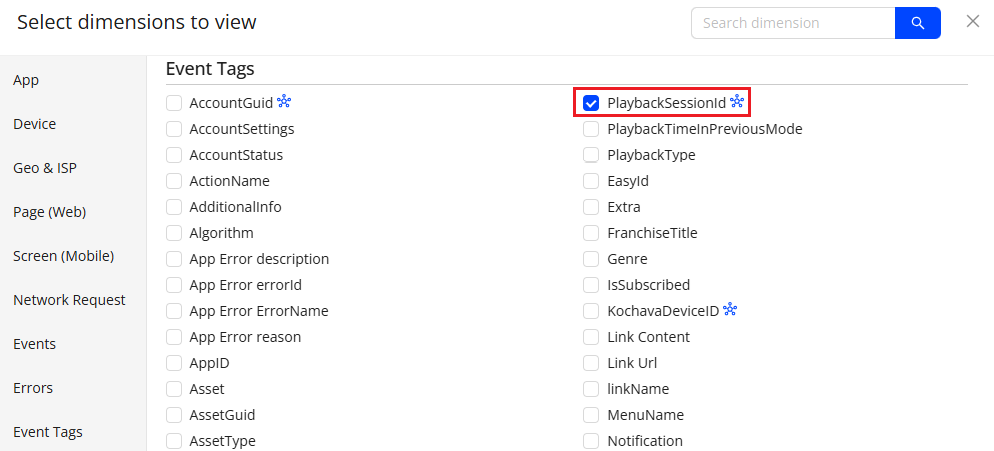Viewport: 994px width, 451px height.
Task: Close the dimensions dialog with X
Action: (972, 21)
